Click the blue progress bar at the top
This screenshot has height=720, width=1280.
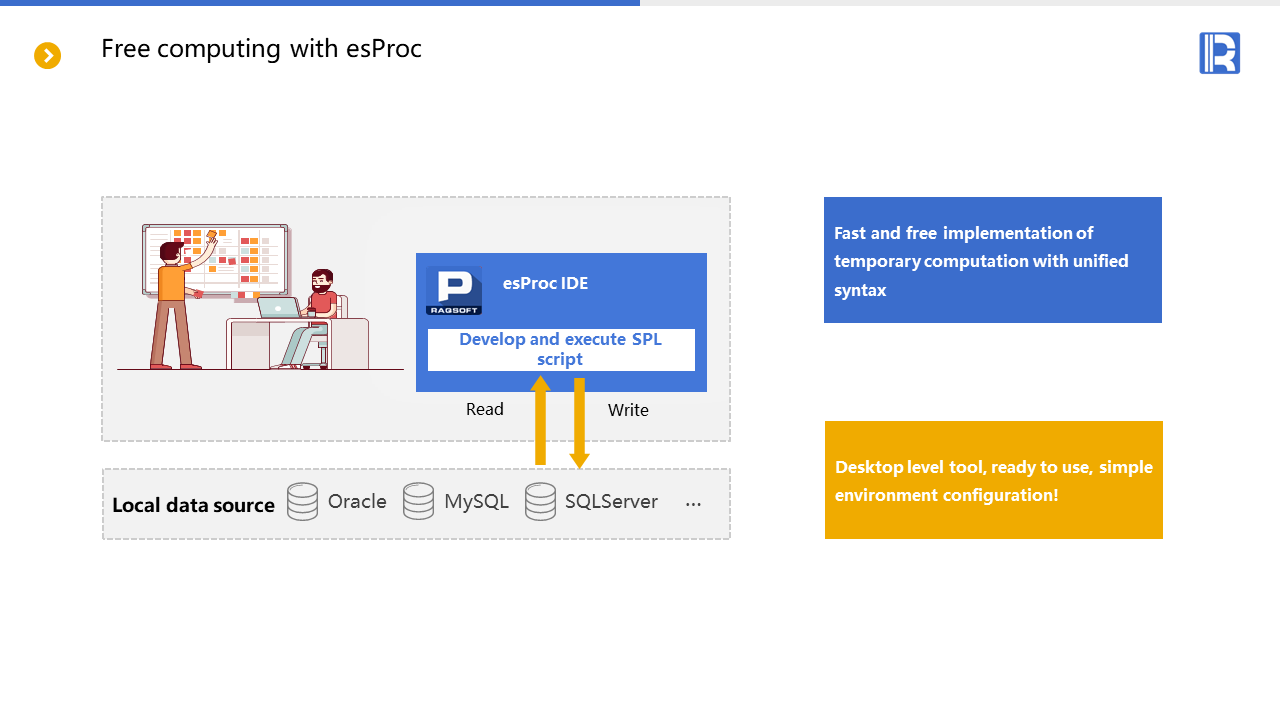320,3
